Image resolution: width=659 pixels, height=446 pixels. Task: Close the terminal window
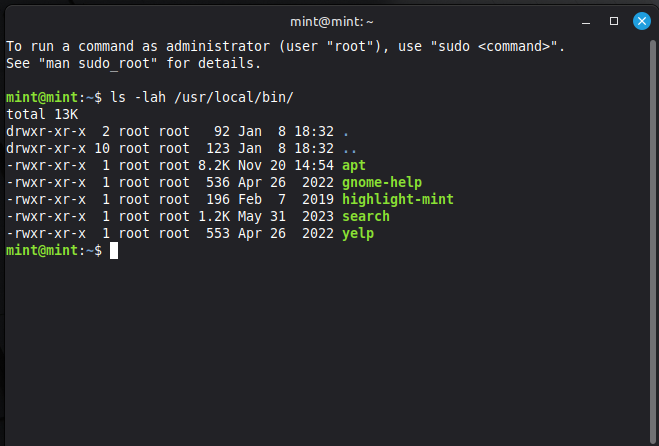pyautogui.click(x=641, y=20)
